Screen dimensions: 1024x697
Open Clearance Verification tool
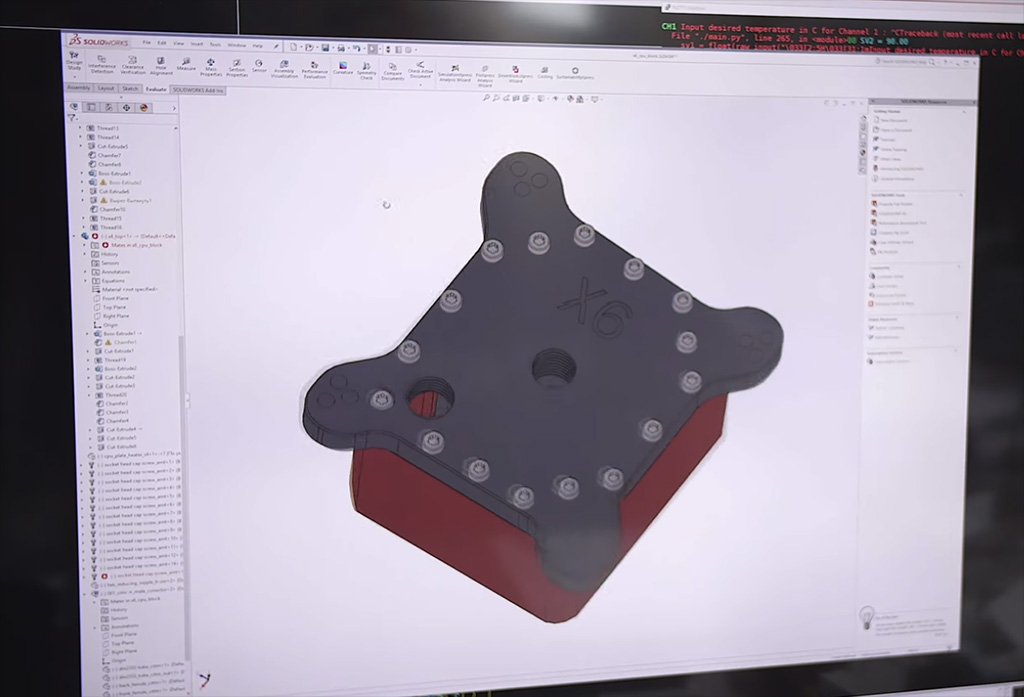(x=133, y=65)
